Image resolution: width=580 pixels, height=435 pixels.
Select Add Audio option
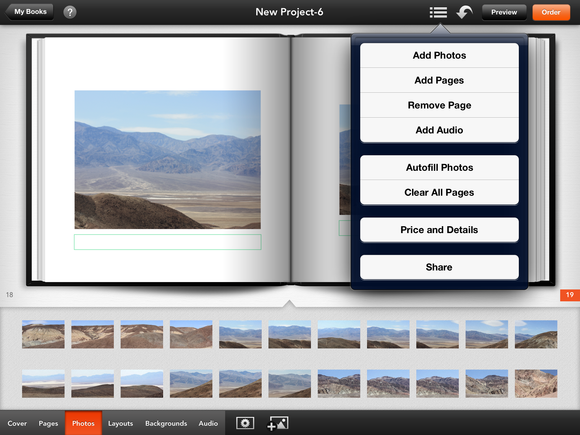[439, 130]
